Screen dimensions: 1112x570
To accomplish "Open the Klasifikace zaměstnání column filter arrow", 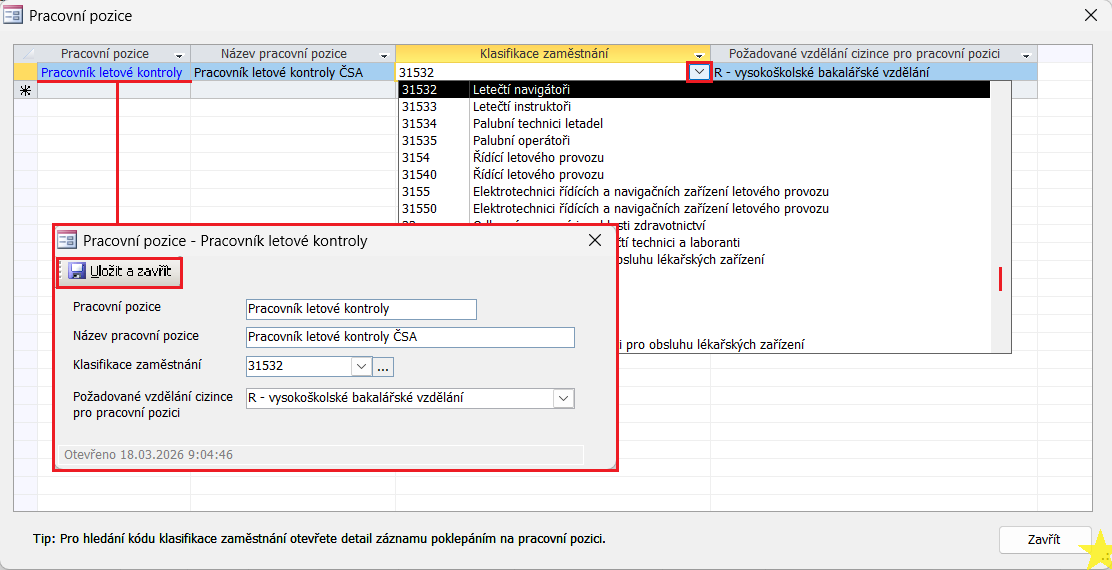I will coord(699,54).
